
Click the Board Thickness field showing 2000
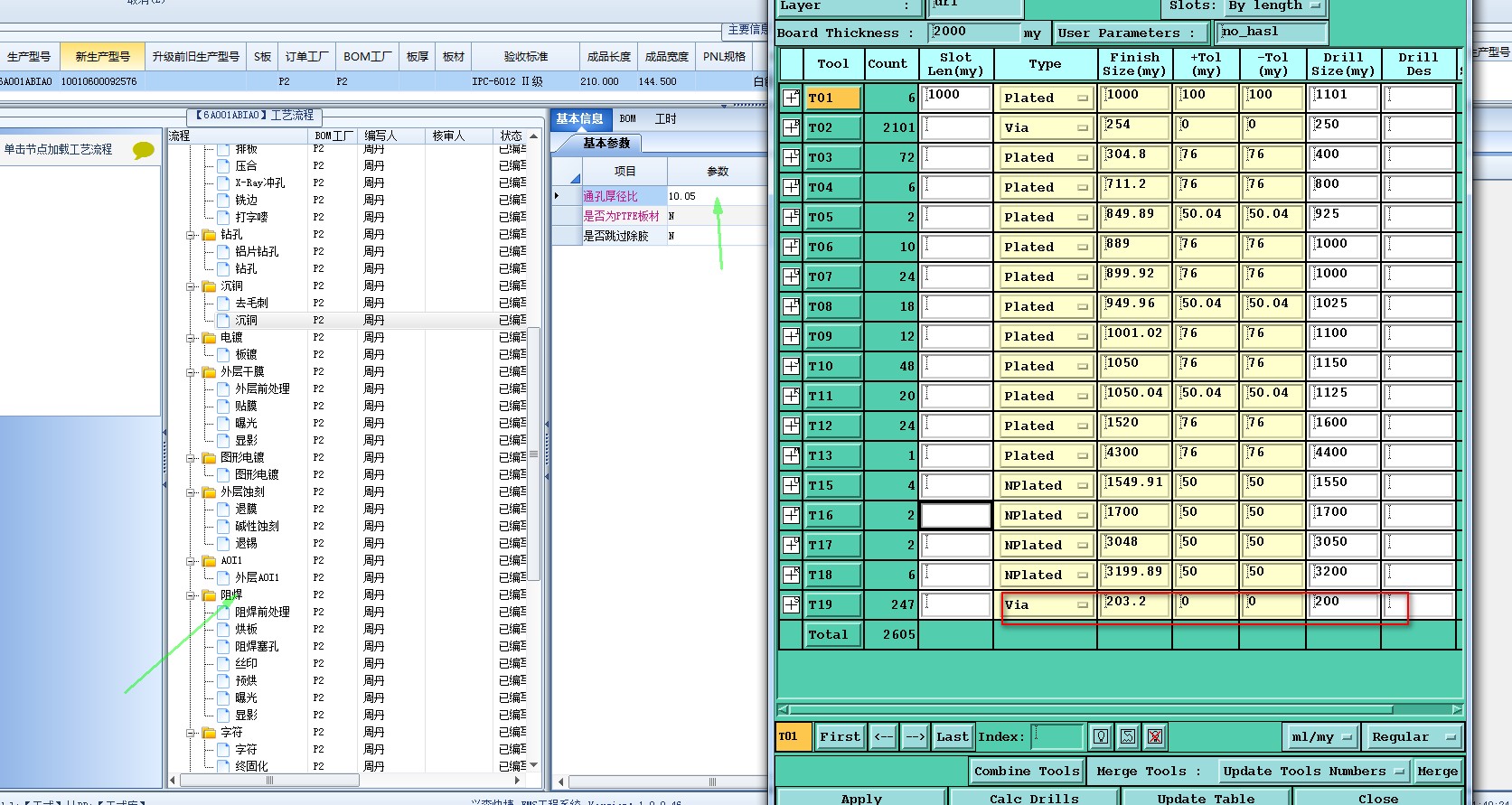point(974,33)
